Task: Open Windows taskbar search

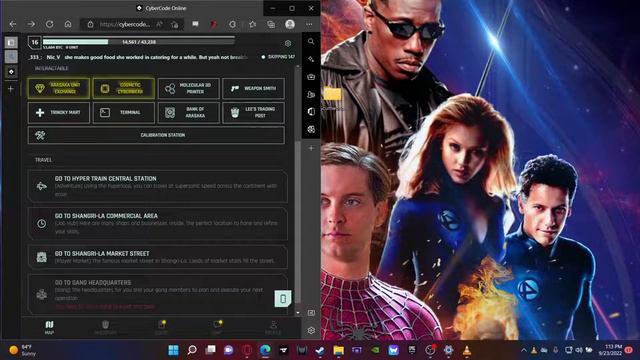Action: coord(192,350)
